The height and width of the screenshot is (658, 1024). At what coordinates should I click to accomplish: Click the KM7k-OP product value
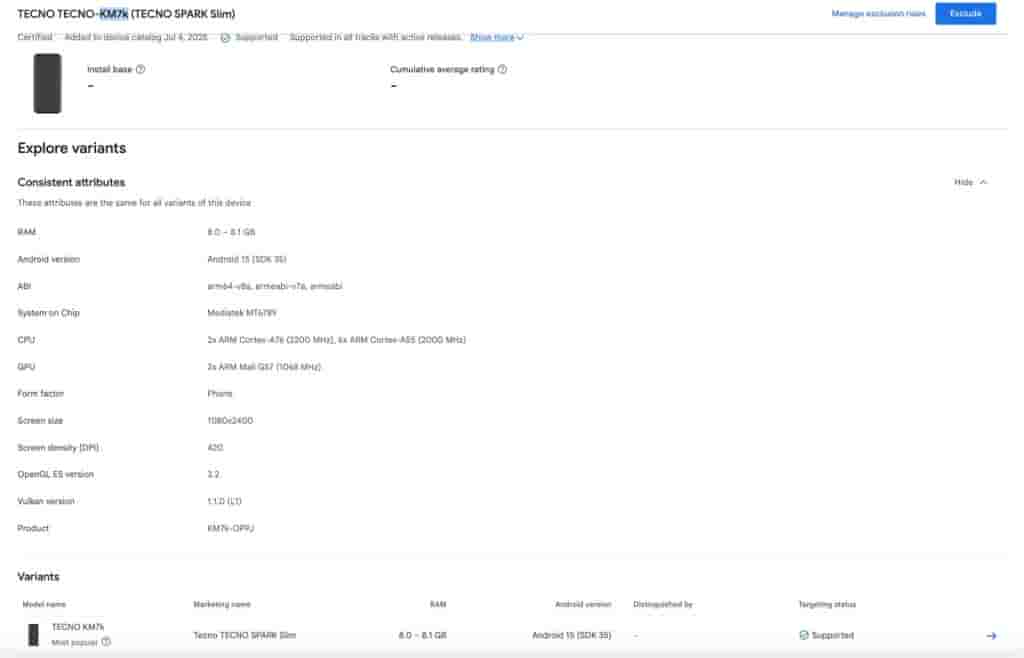(231, 529)
